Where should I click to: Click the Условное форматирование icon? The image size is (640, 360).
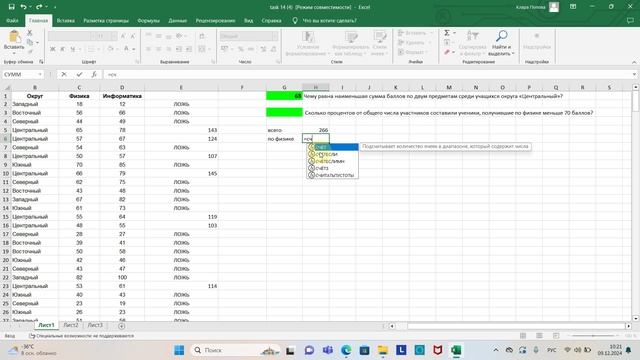308,37
